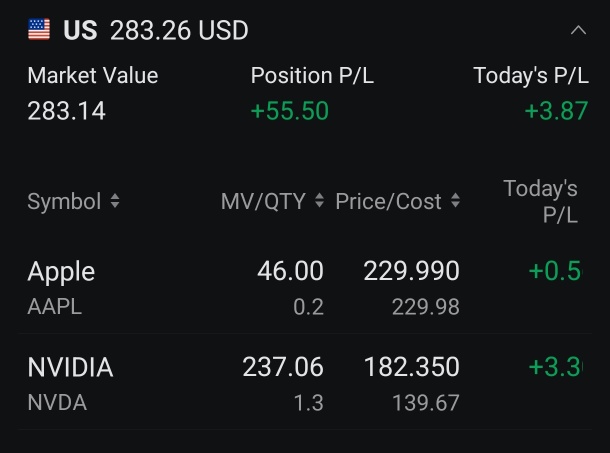Click the sort arrows beside Symbol

tap(115, 202)
